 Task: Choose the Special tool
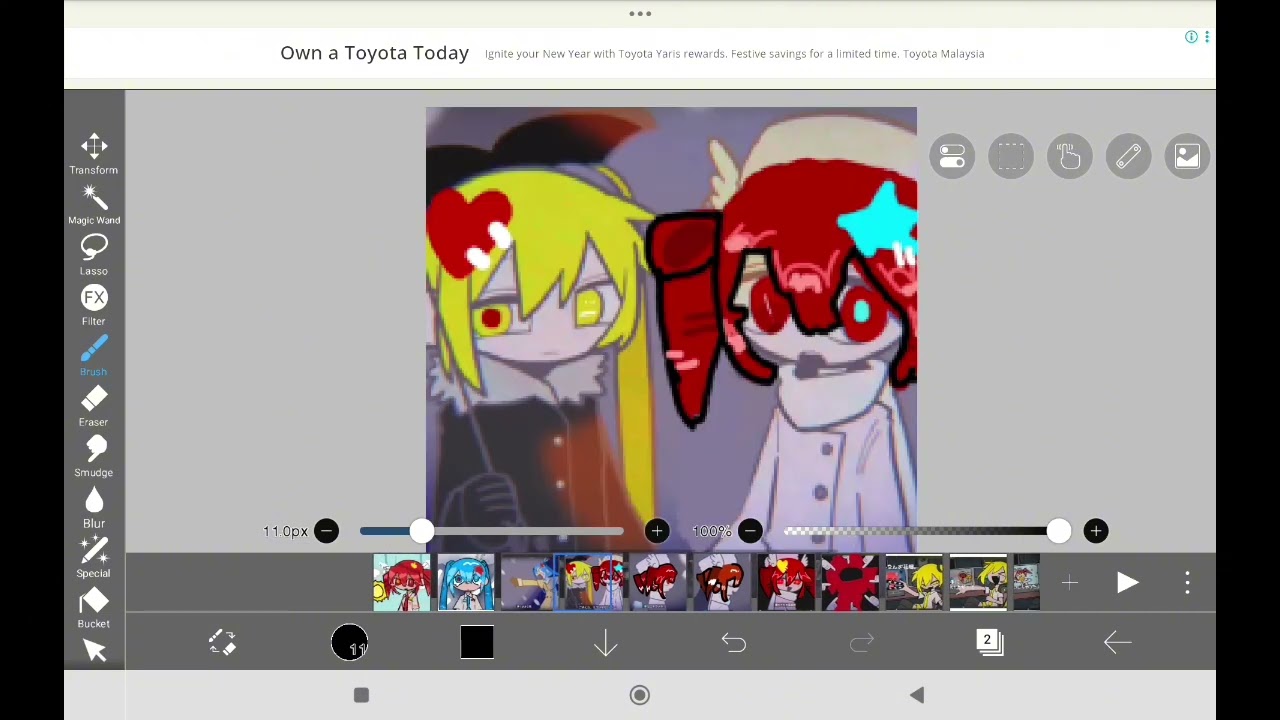tap(94, 558)
